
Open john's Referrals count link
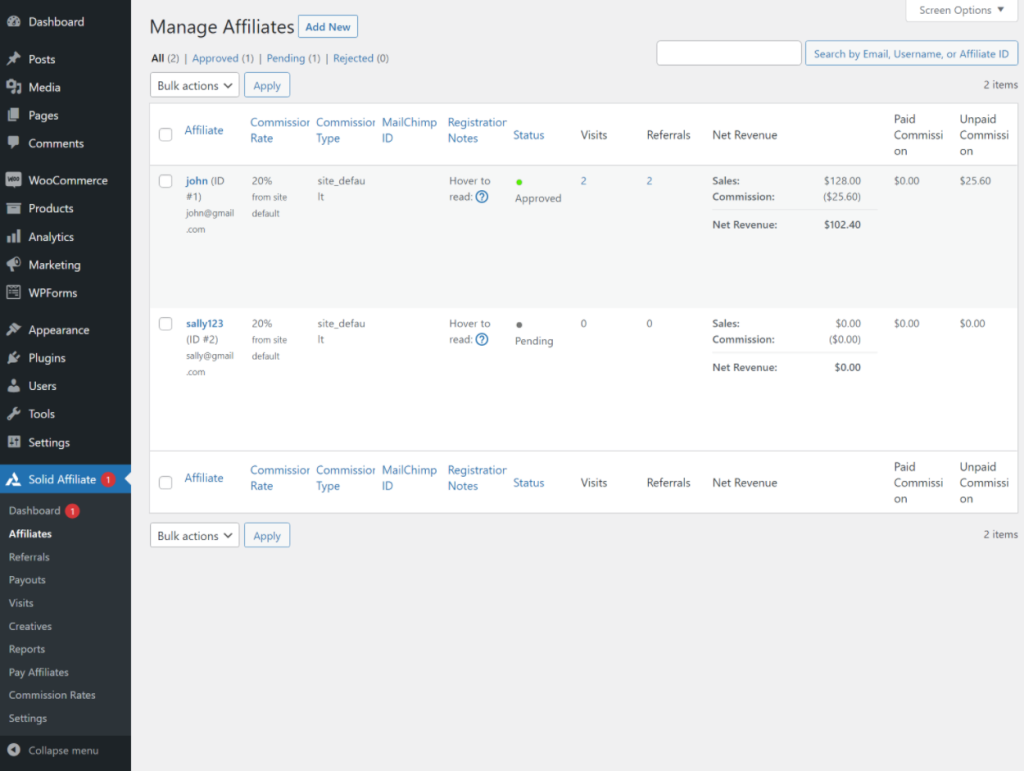[x=649, y=181]
